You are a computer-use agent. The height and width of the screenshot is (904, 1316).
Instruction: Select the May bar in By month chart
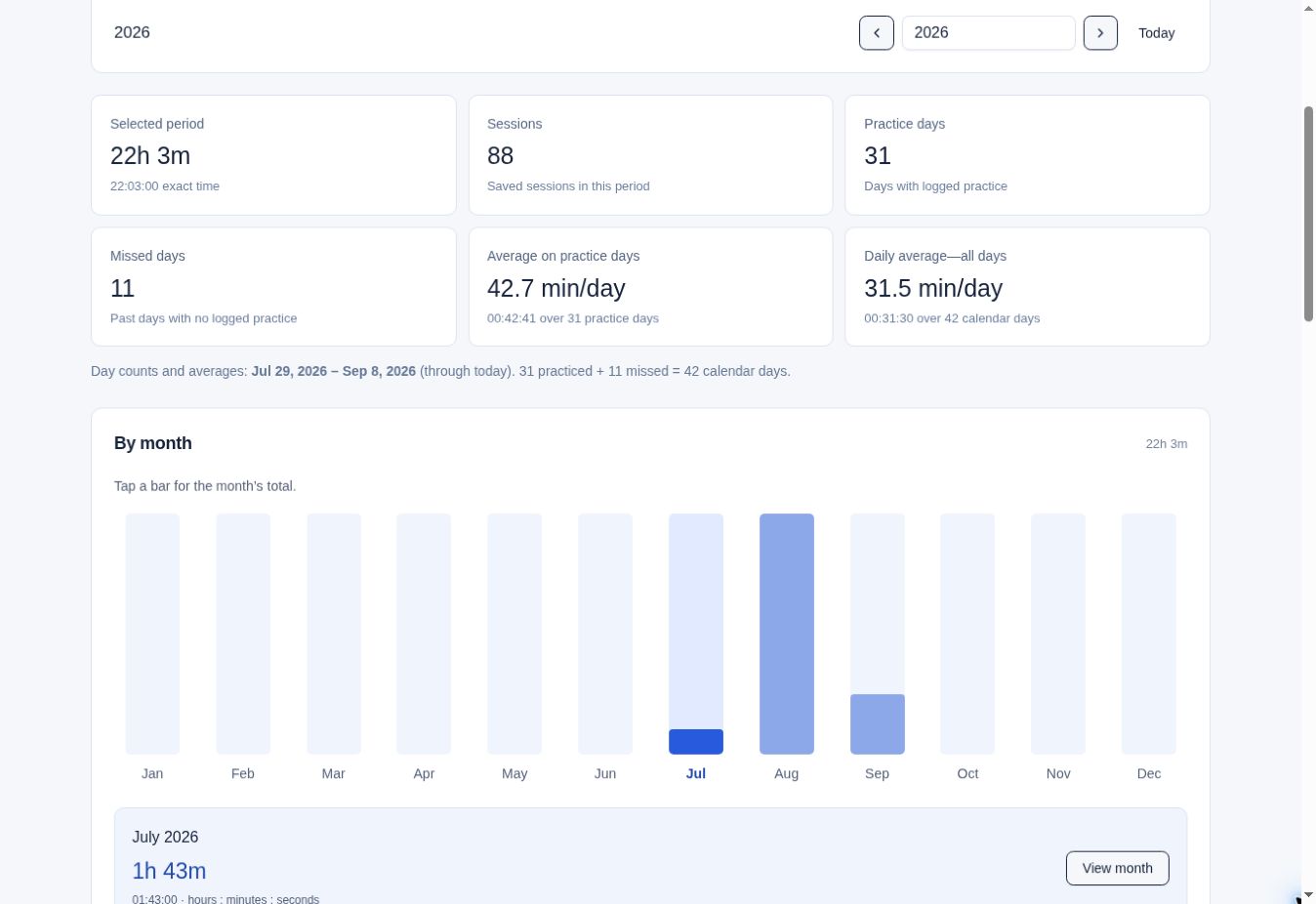click(x=514, y=634)
